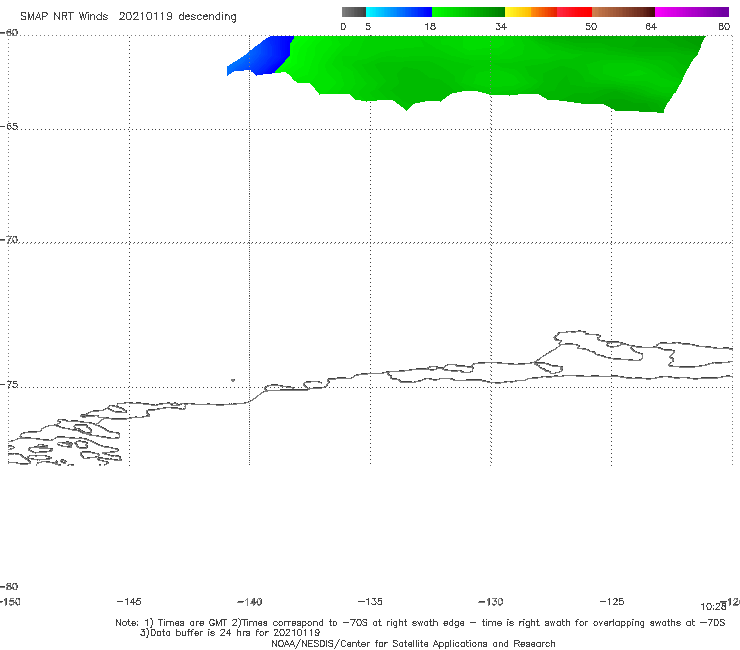Click the magenta-purple 64-80 segment of the color bar
Image resolution: width=740 pixels, height=650 pixels.
coord(692,12)
